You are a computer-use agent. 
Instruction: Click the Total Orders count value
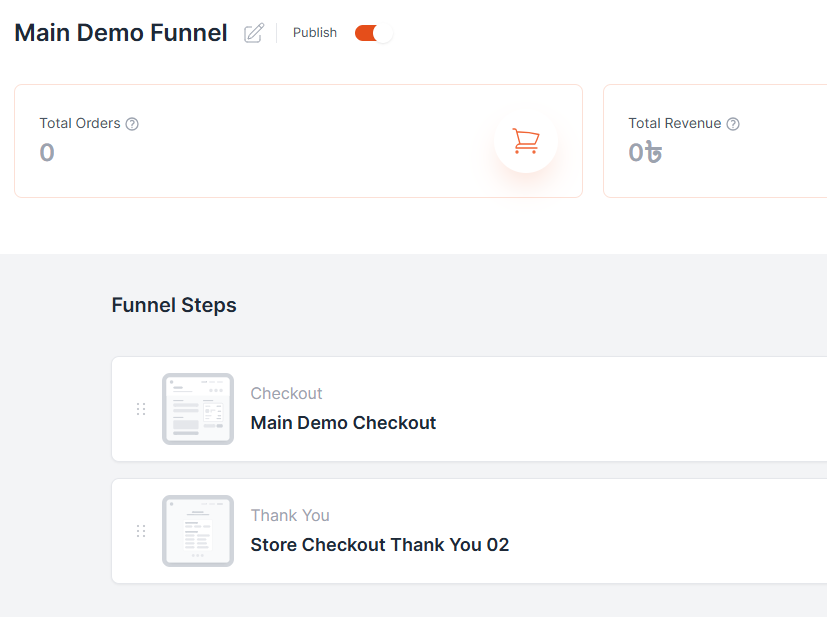click(47, 152)
